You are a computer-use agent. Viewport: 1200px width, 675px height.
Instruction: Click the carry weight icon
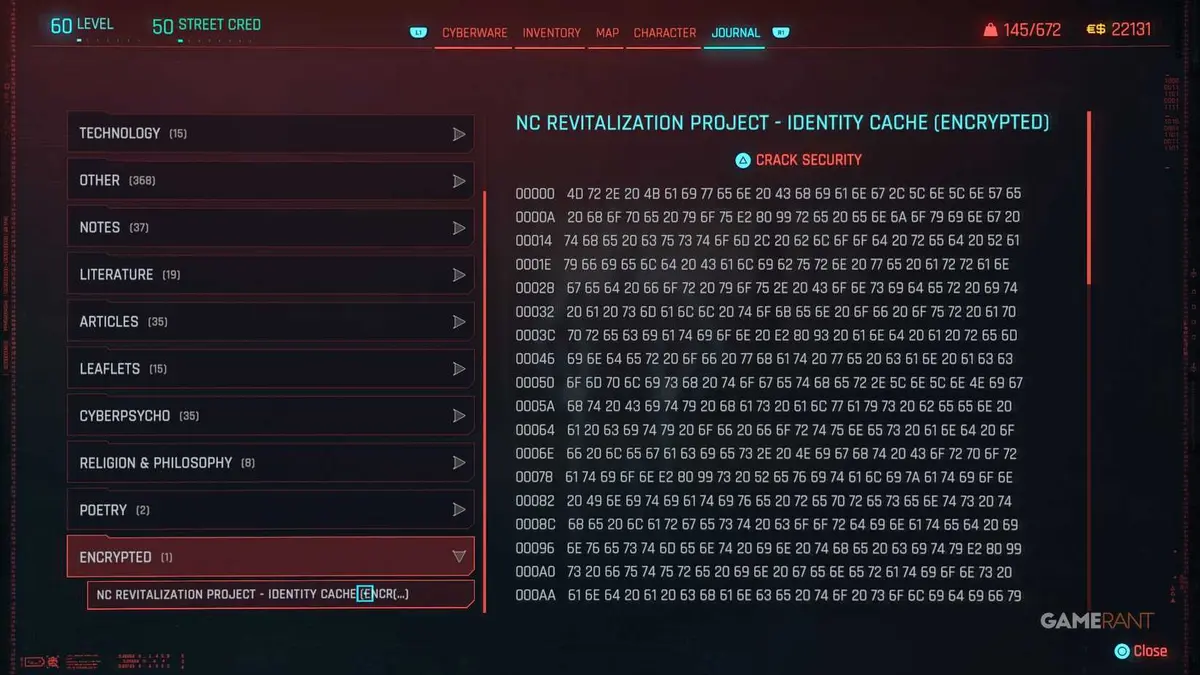pos(990,30)
